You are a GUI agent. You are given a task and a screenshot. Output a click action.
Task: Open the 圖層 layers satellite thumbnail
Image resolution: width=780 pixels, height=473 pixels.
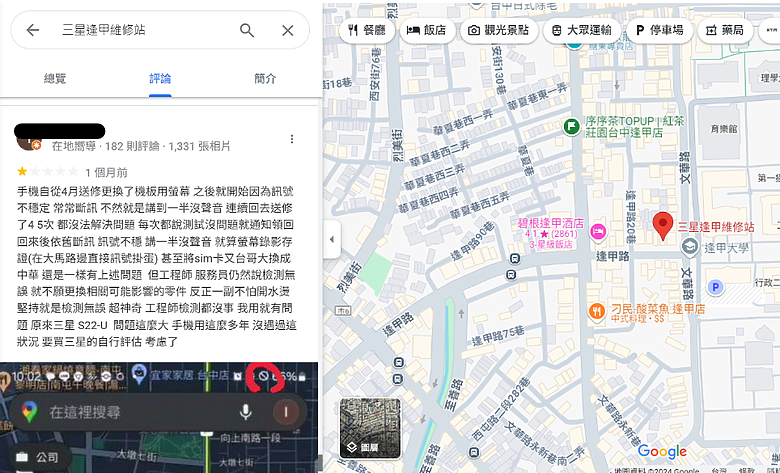(x=370, y=428)
